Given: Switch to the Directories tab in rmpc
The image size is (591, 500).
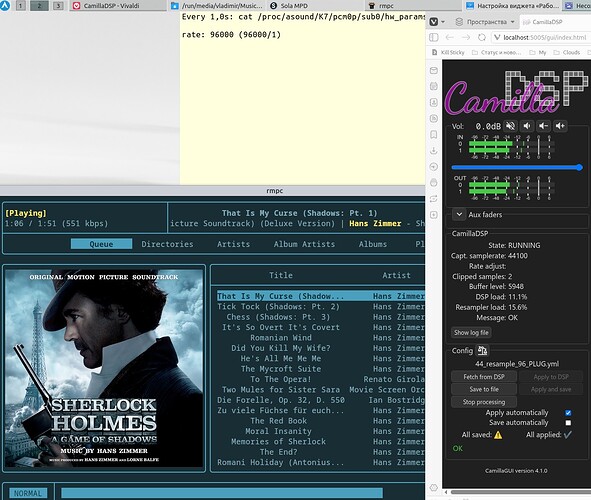Looking at the screenshot, I should [167, 244].
